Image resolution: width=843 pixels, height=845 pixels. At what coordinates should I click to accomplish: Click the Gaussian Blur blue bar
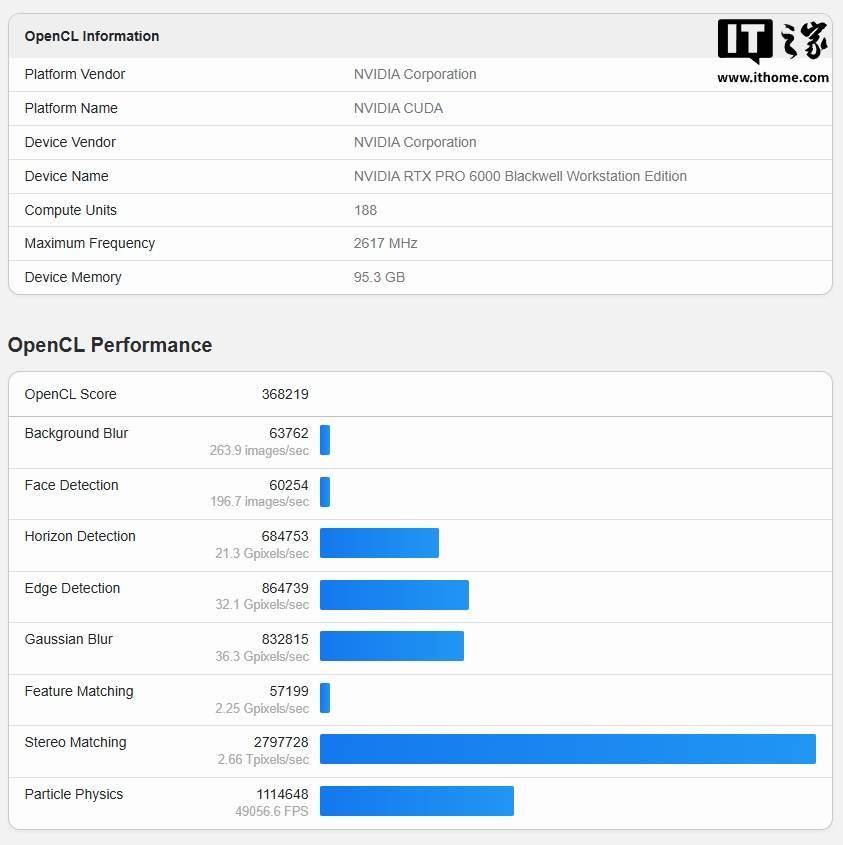[392, 646]
